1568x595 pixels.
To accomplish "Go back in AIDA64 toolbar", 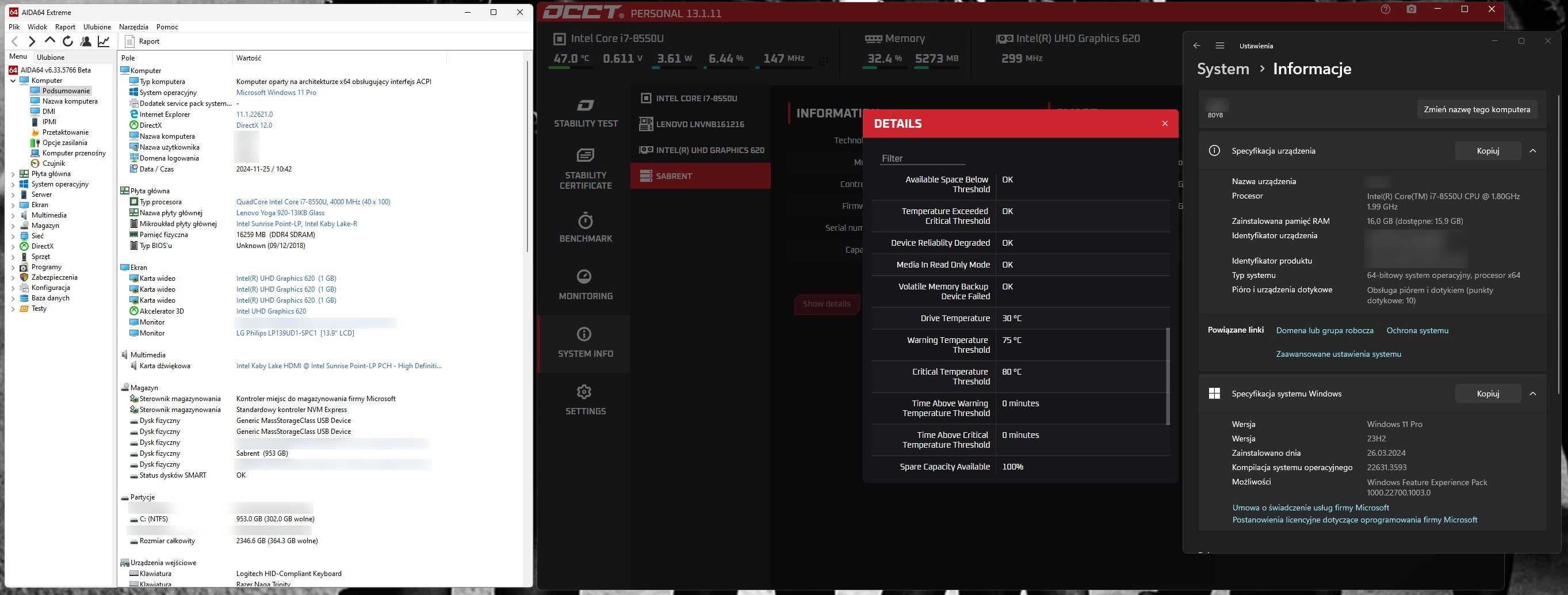I will [15, 41].
